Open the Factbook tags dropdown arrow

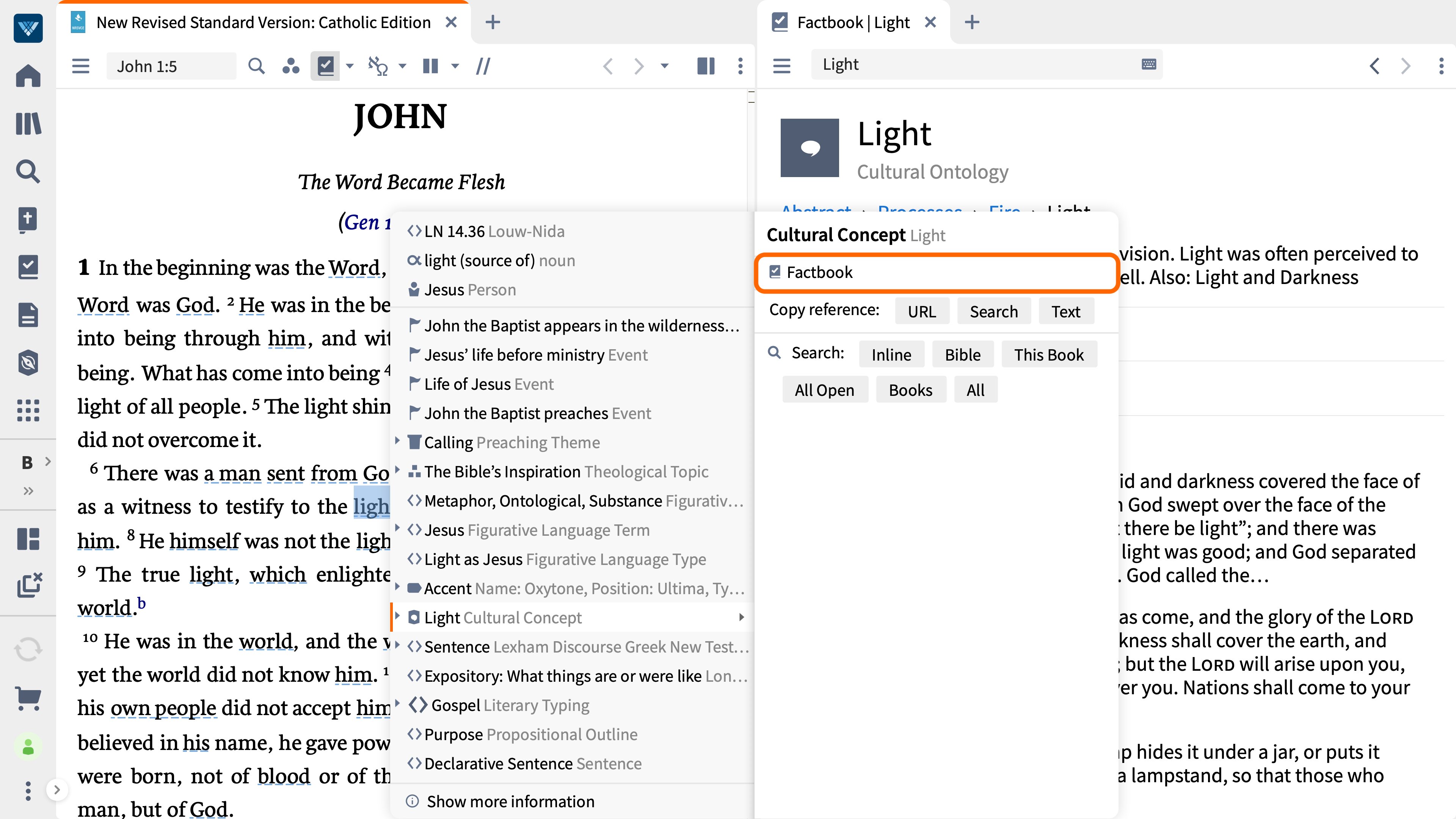pyautogui.click(x=350, y=66)
